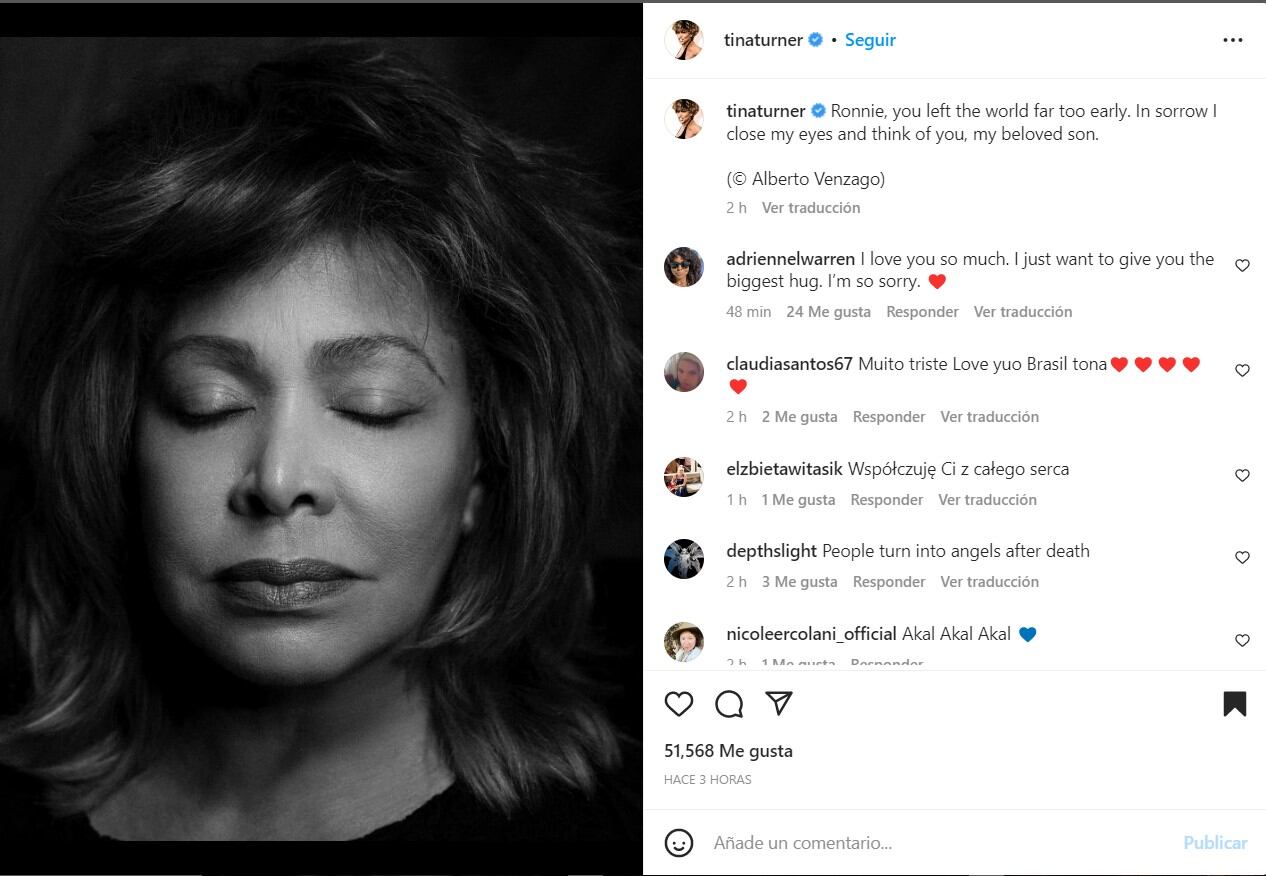Open the three-dot more options menu
This screenshot has width=1266, height=876.
coord(1233,40)
